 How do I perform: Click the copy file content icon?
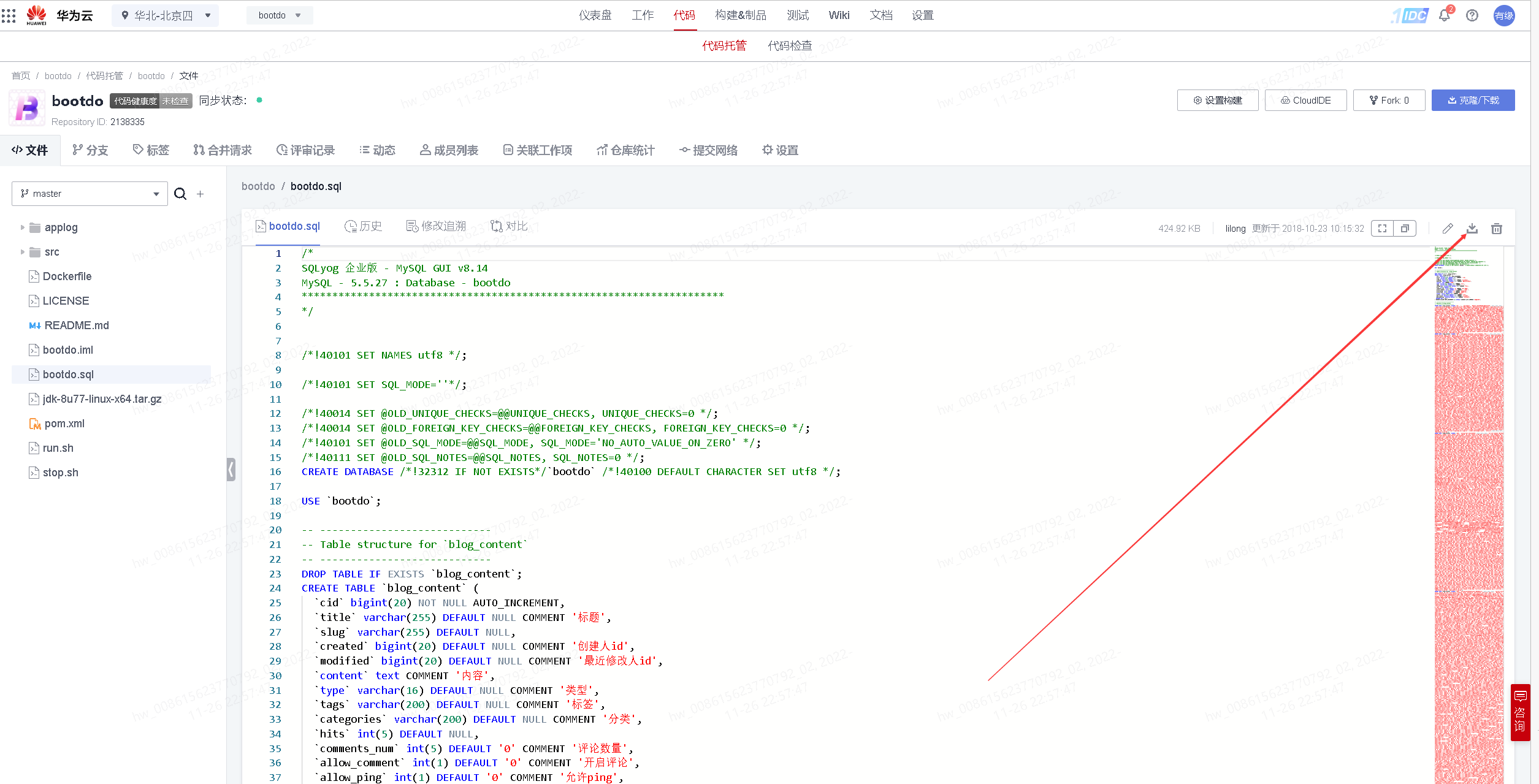click(1405, 229)
